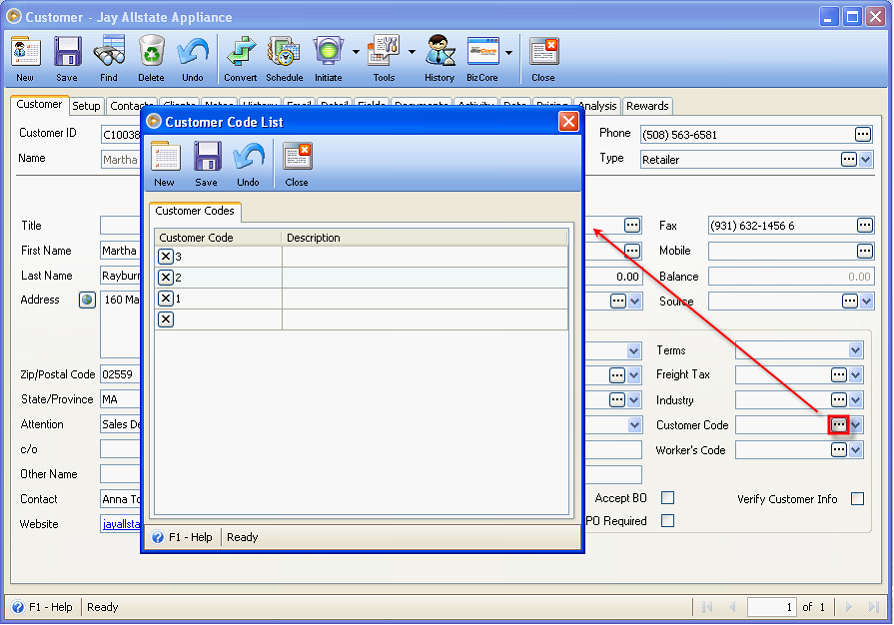
Task: Expand the Customer Code dropdown
Action: pyautogui.click(x=855, y=425)
